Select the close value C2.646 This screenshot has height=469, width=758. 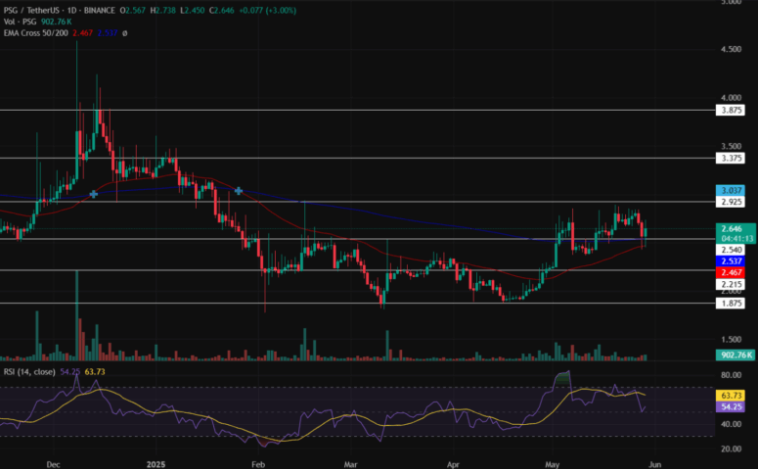(222, 10)
